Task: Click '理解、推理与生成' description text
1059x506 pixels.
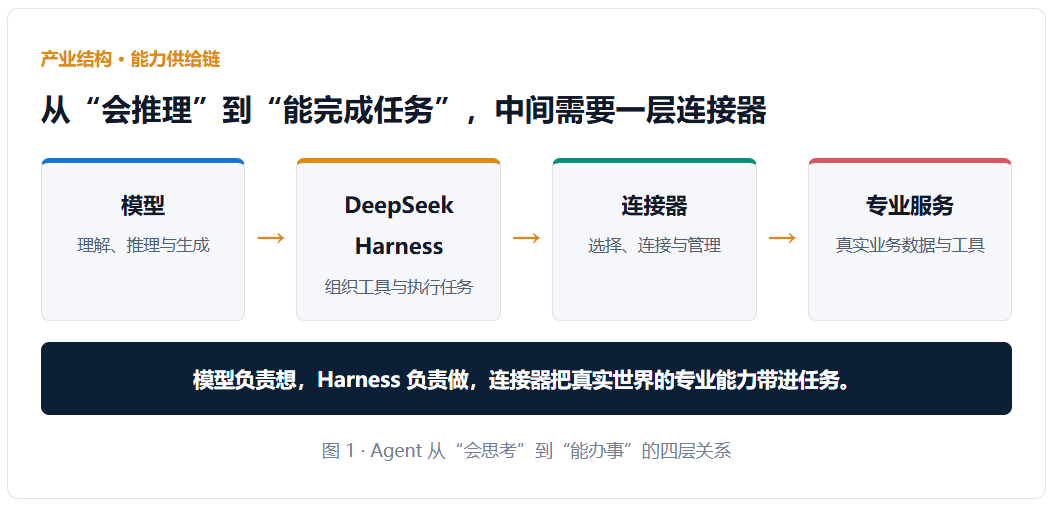Action: click(x=143, y=245)
